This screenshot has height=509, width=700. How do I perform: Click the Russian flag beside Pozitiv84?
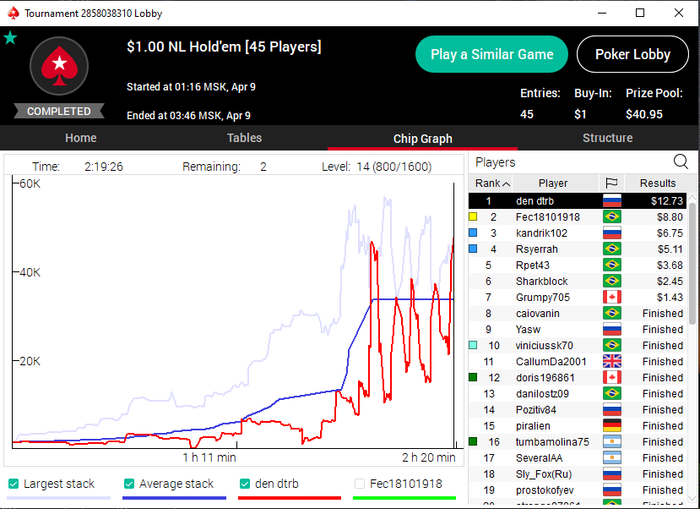pyautogui.click(x=612, y=410)
